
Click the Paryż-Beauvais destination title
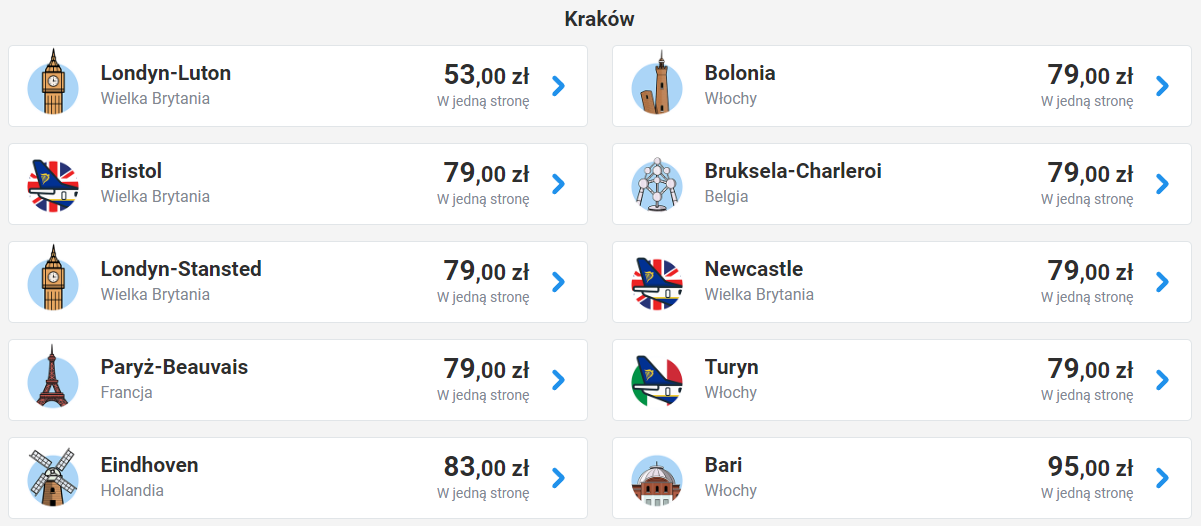coord(174,367)
